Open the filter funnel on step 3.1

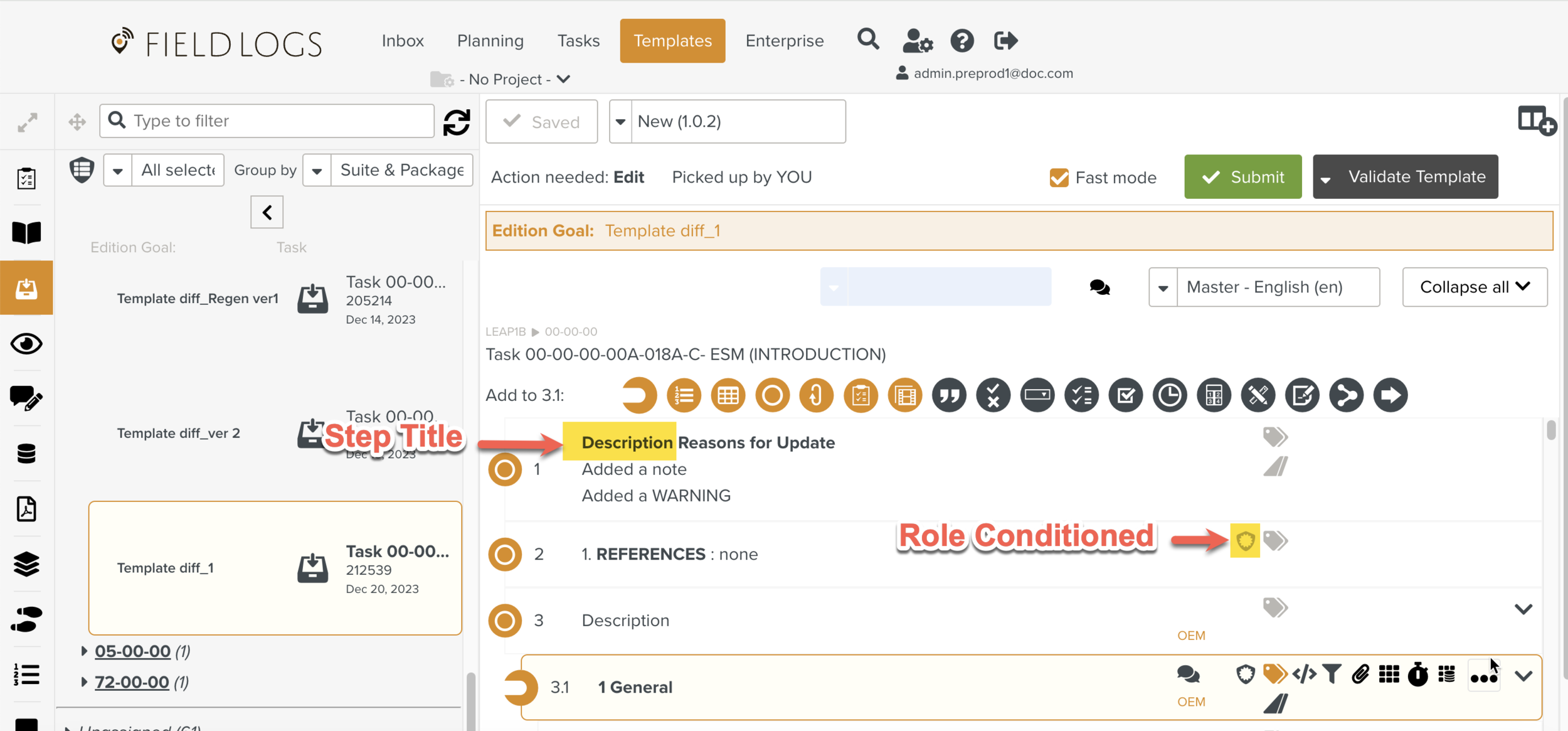point(1332,675)
